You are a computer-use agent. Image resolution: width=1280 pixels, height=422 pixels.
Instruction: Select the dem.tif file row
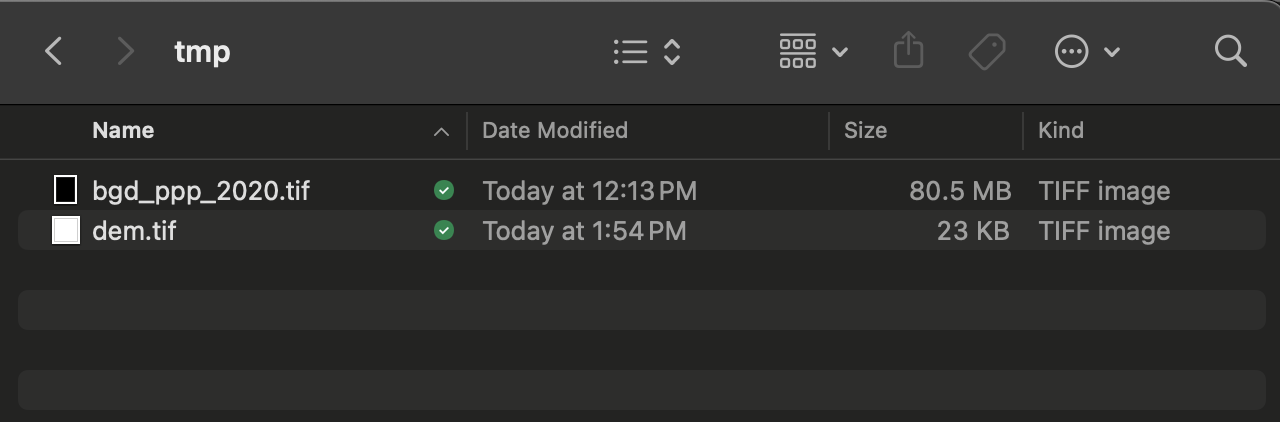(640, 231)
